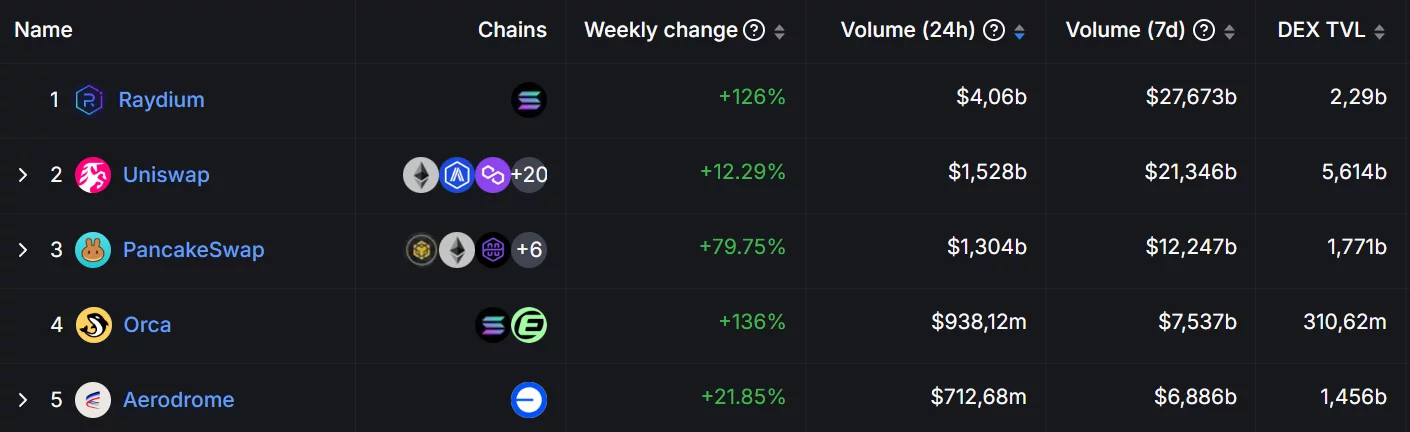This screenshot has width=1410, height=432.
Task: Sort by Weekly change column
Action: (780, 32)
